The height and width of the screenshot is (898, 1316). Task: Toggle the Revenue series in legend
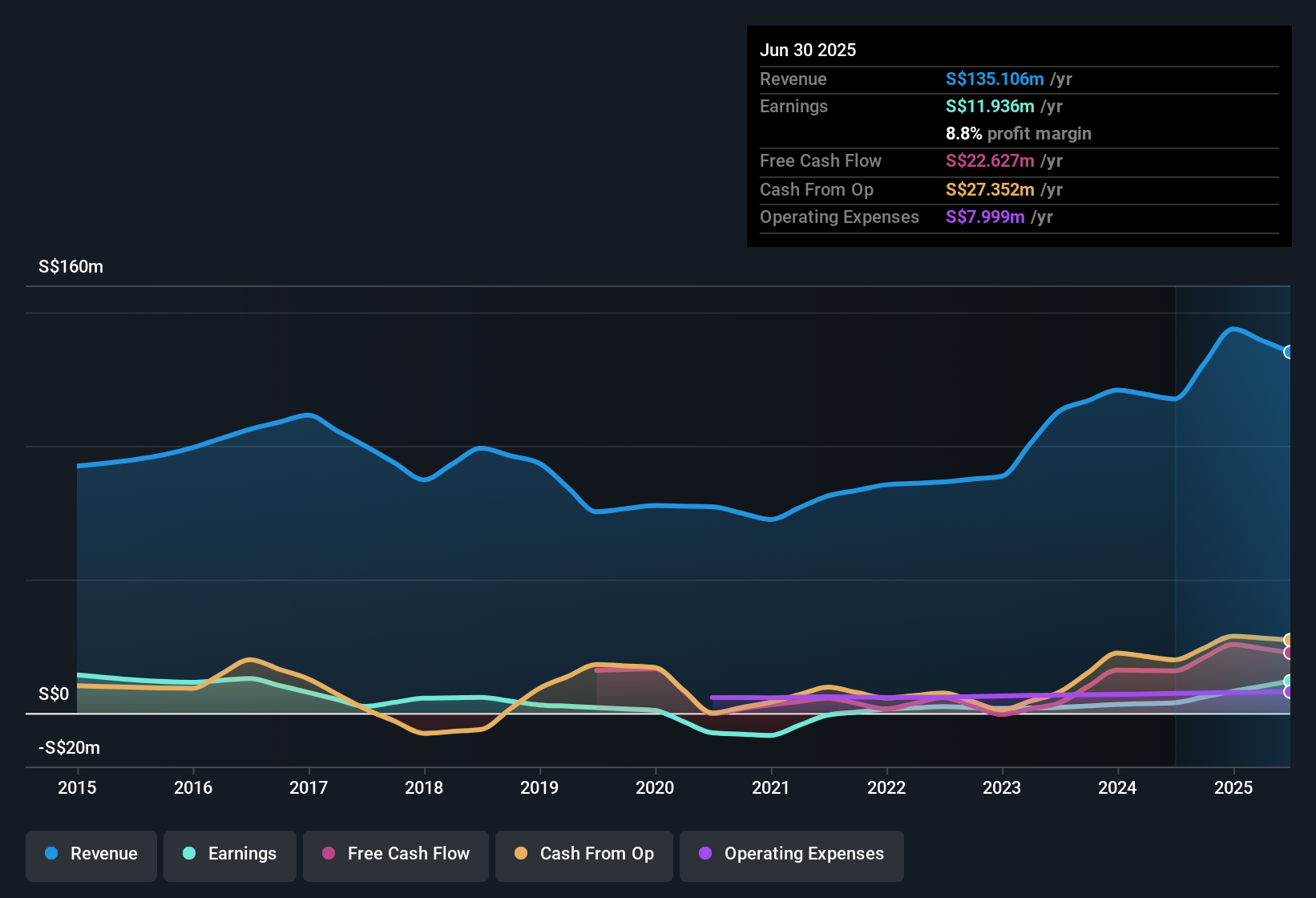(91, 854)
